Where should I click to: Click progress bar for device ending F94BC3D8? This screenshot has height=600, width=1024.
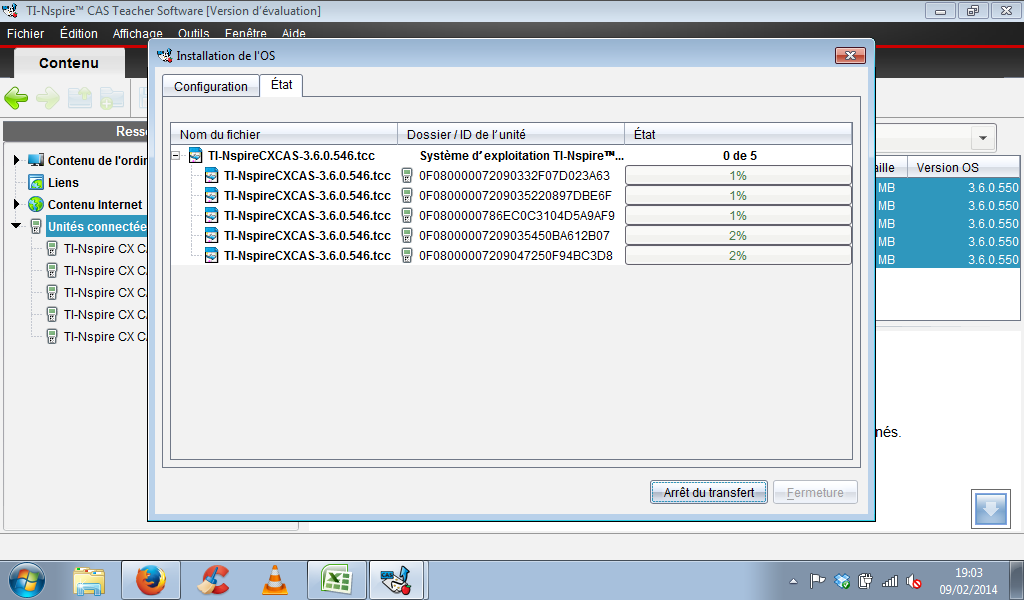738,256
